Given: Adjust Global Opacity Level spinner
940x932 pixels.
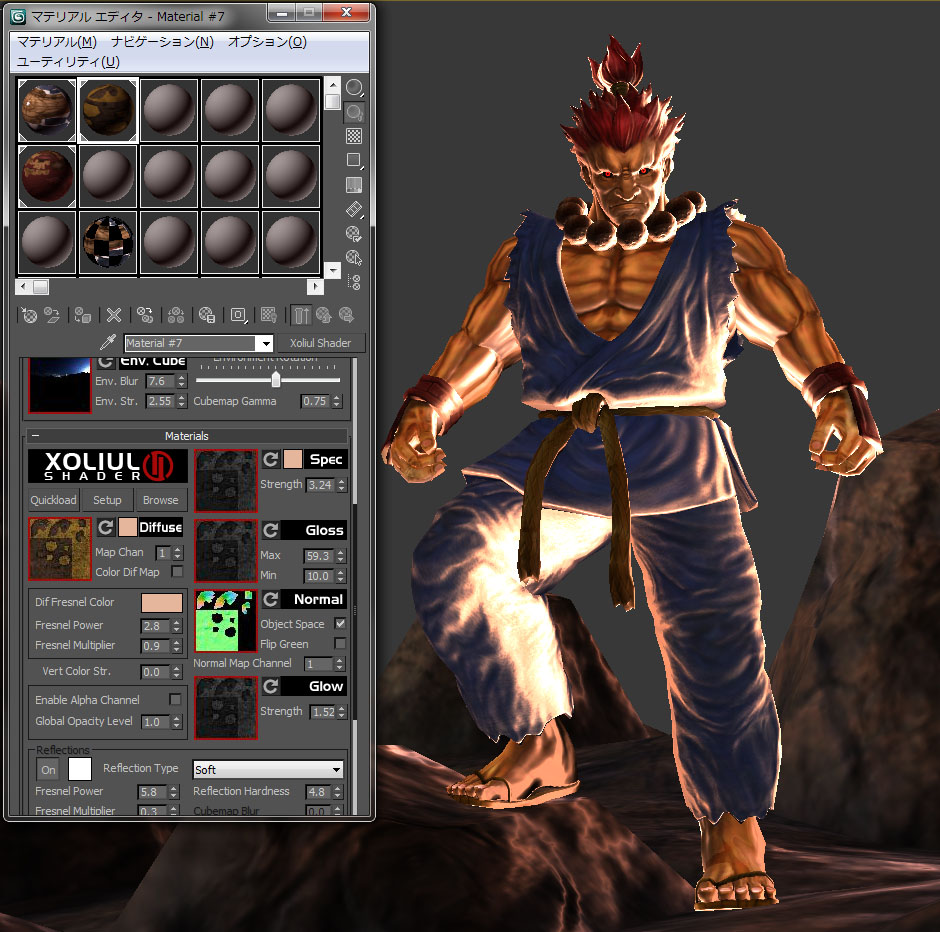Looking at the screenshot, I should coord(176,722).
